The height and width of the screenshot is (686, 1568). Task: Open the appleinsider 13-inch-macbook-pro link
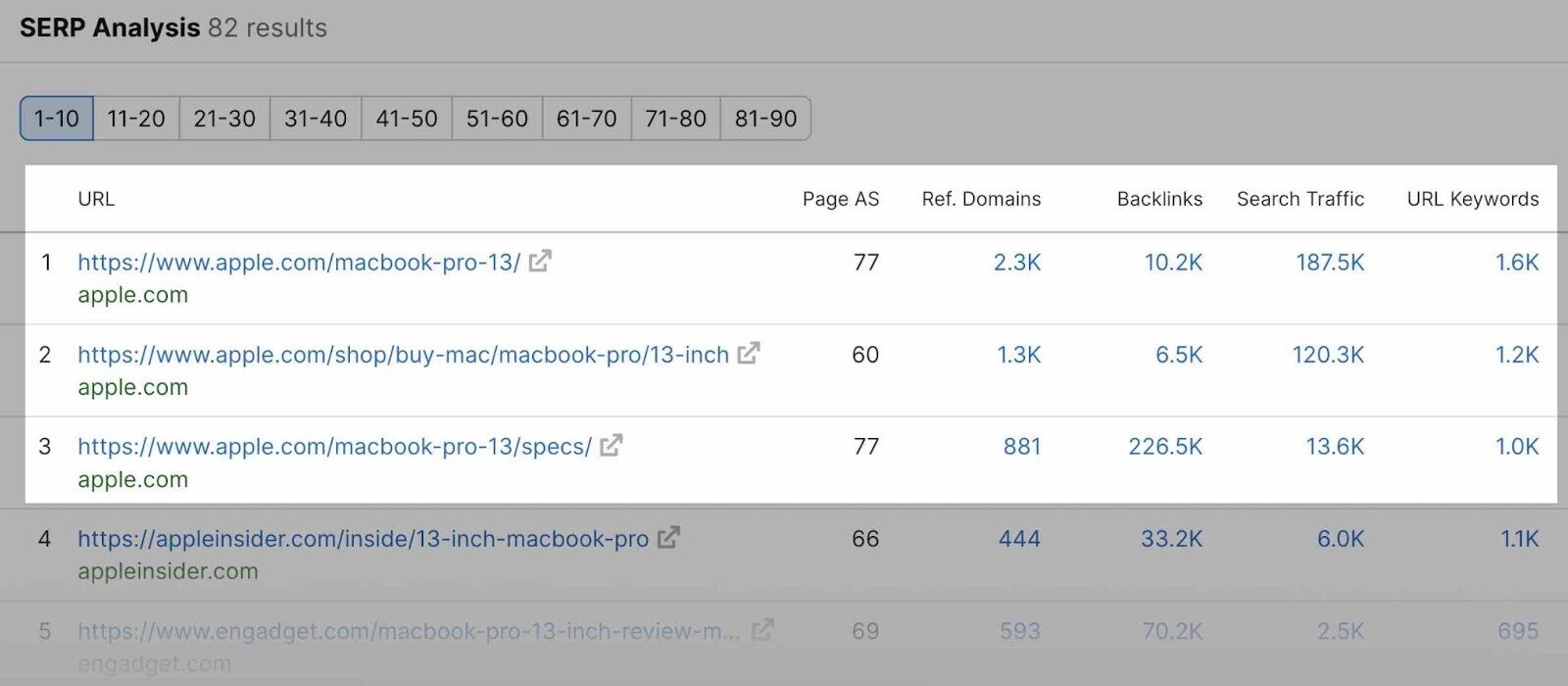(x=364, y=538)
